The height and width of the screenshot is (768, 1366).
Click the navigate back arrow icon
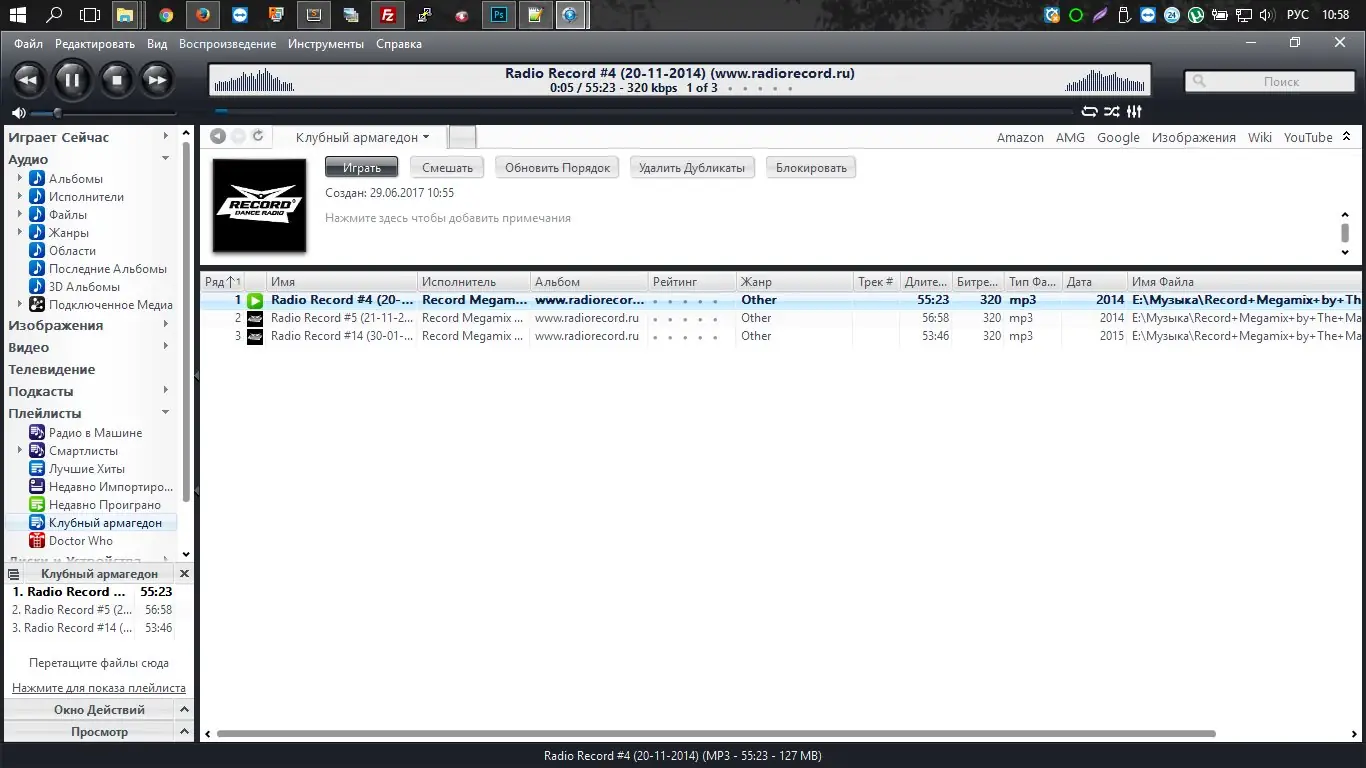(x=218, y=137)
